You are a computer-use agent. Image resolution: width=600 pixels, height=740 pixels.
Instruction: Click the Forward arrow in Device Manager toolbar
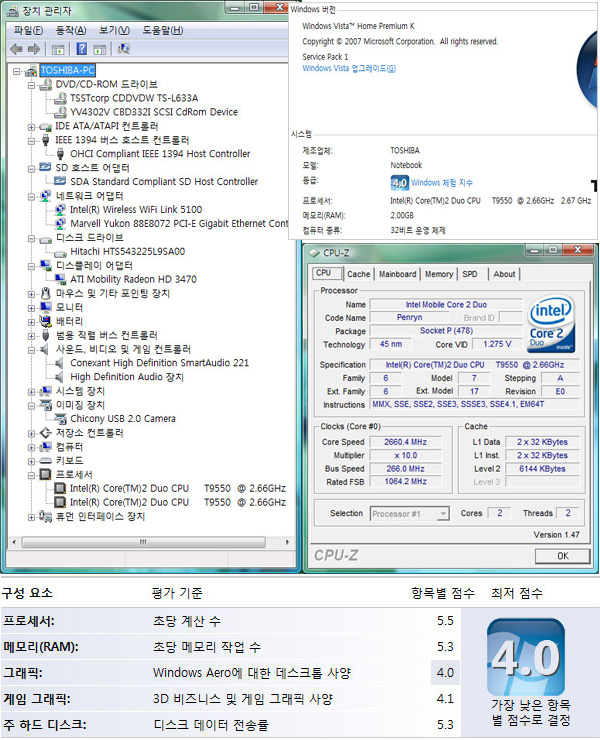click(x=34, y=49)
